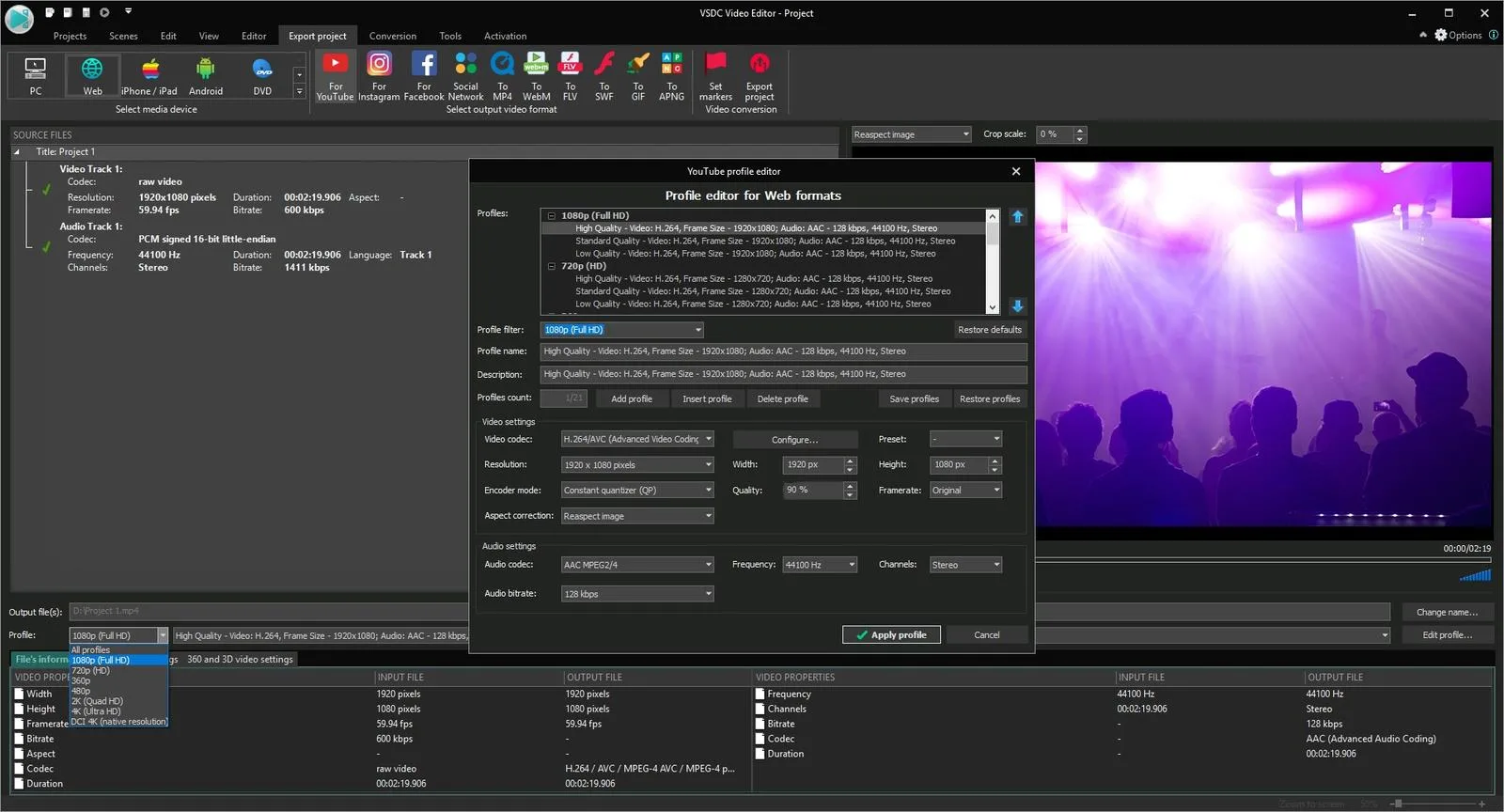This screenshot has width=1504, height=812.
Task: Expand the Audio bitrate dropdown
Action: click(x=636, y=594)
